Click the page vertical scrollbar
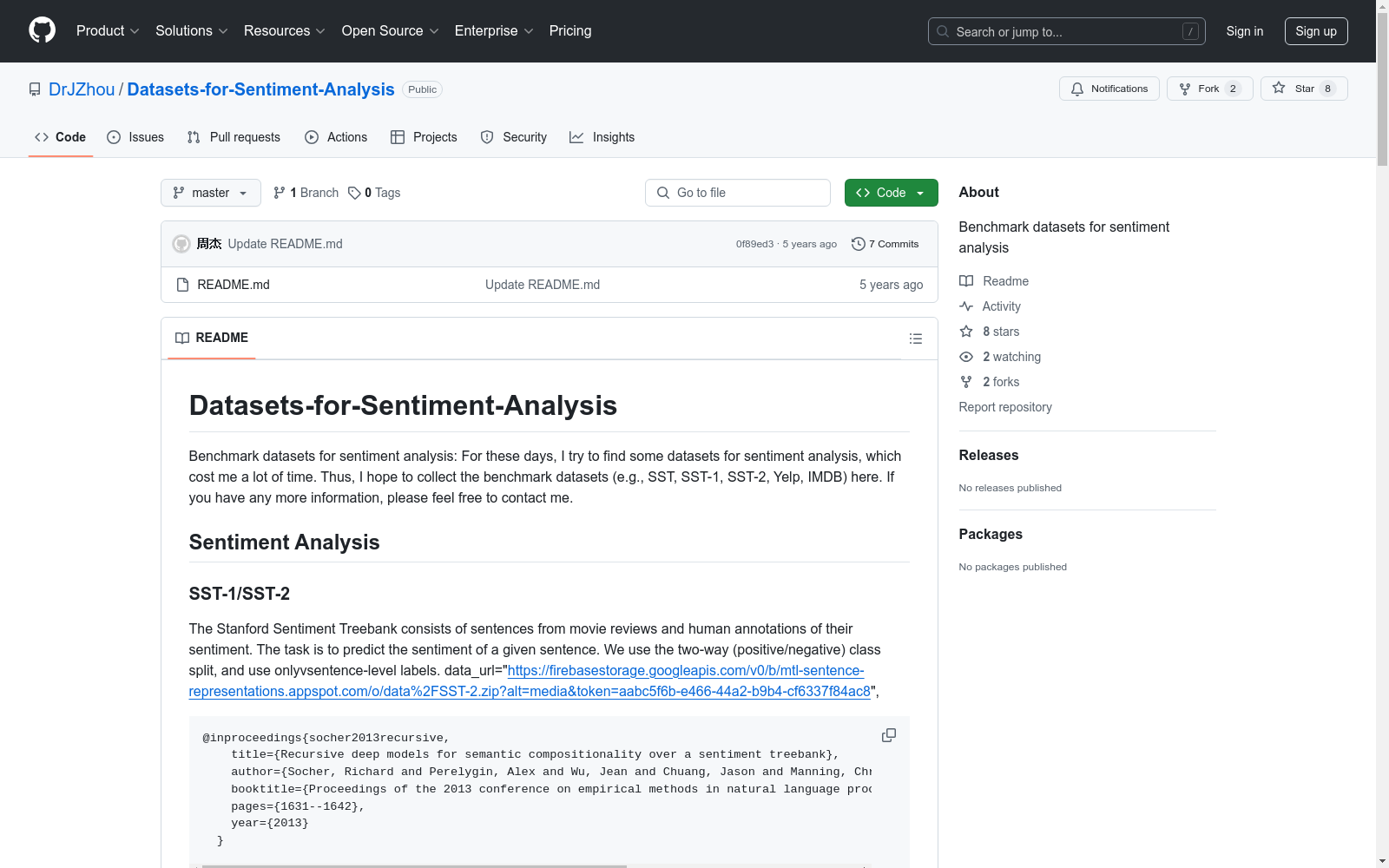 (x=1382, y=91)
